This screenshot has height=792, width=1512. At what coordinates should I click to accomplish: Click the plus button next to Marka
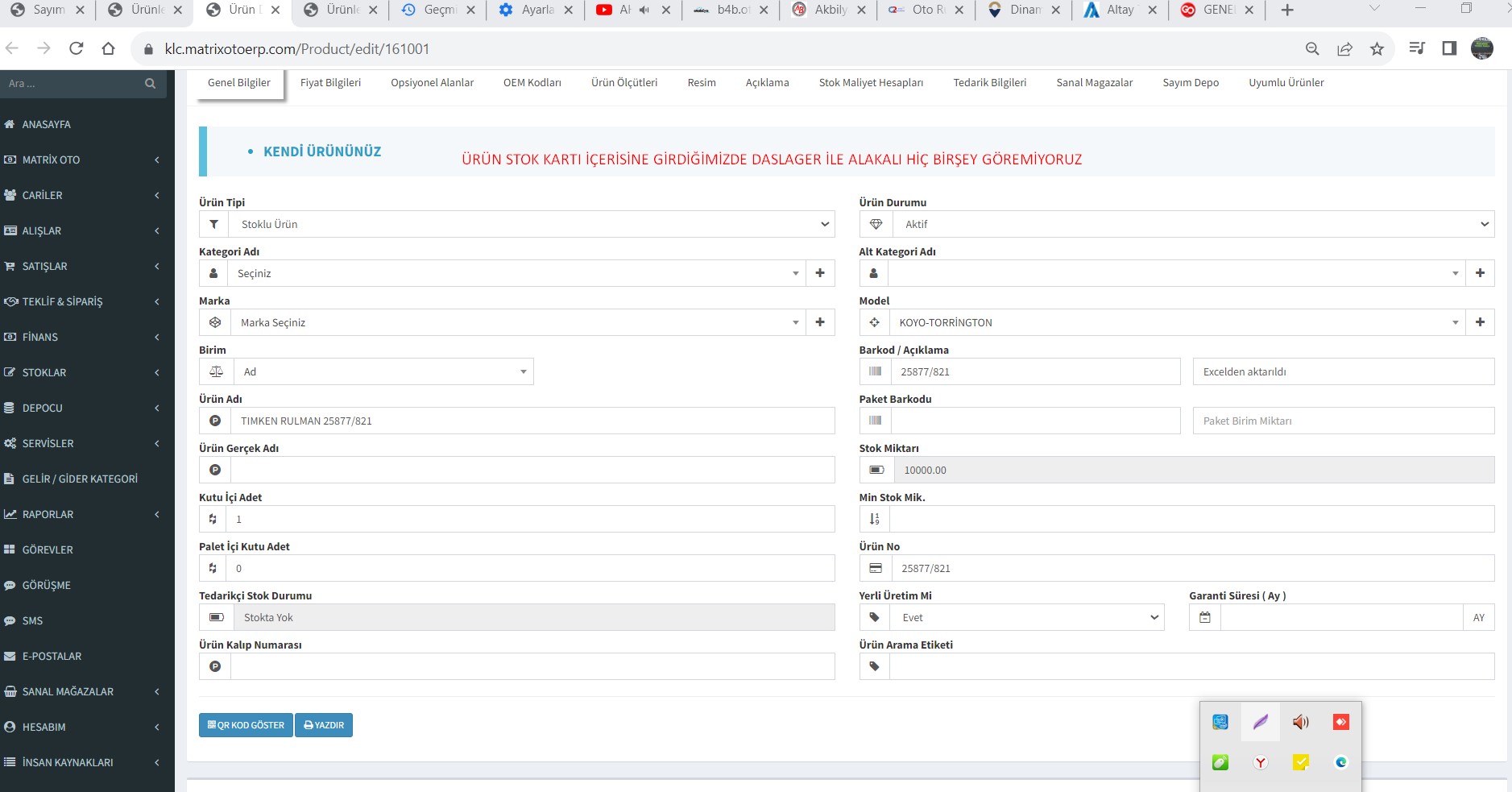pyautogui.click(x=819, y=322)
